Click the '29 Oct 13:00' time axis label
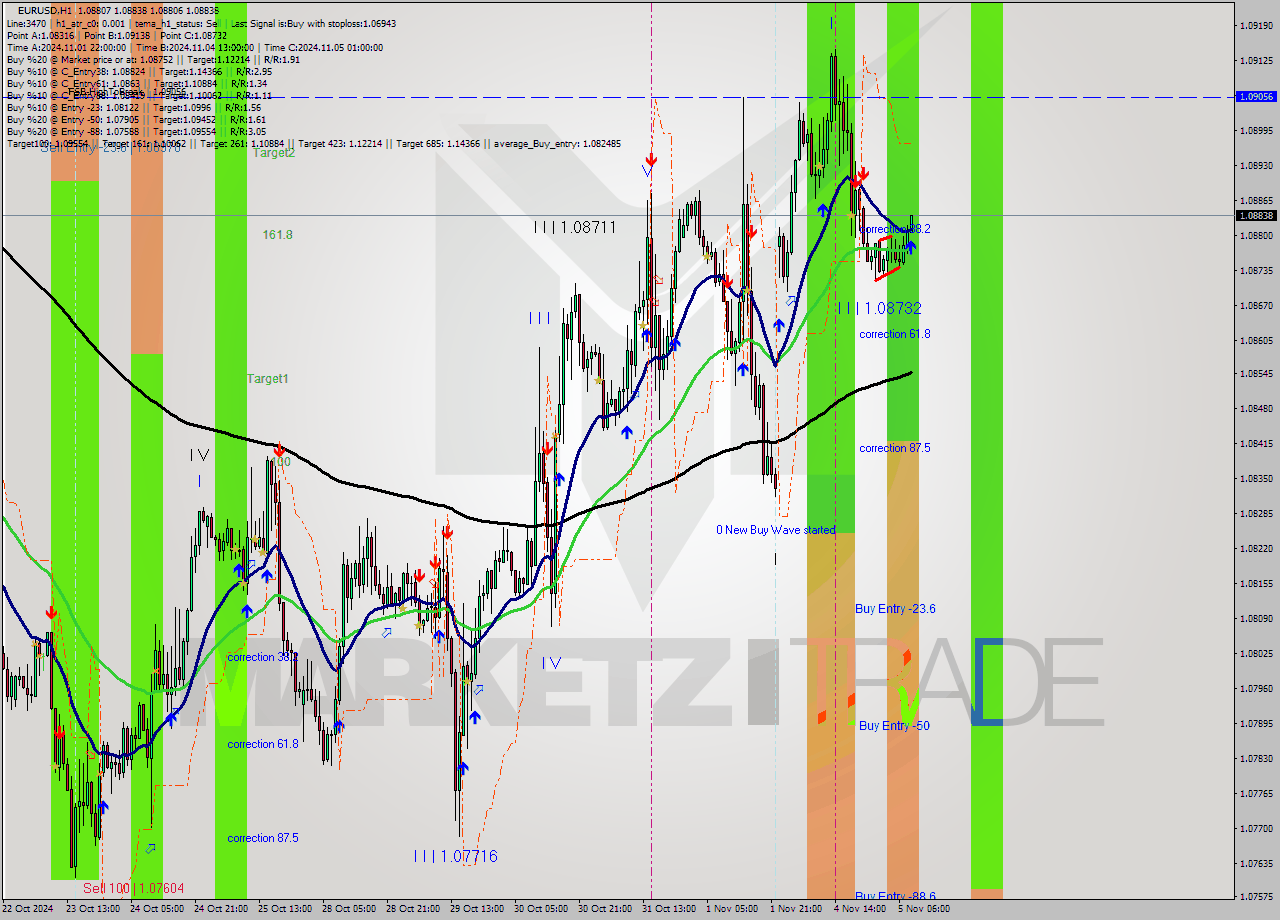Screen dimensions: 1280x920 pyautogui.click(x=477, y=909)
